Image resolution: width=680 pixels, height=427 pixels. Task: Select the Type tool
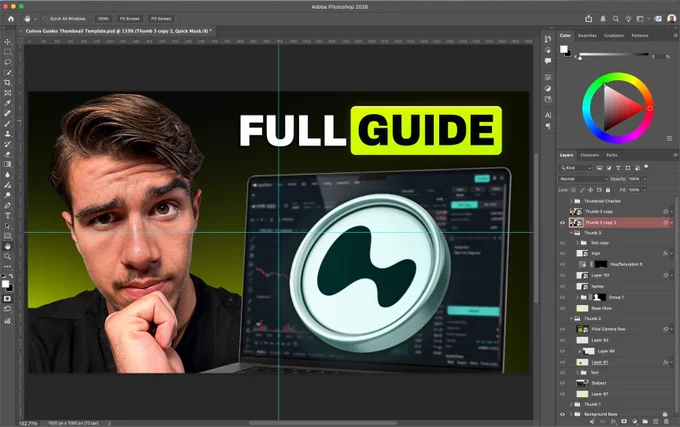coord(7,215)
